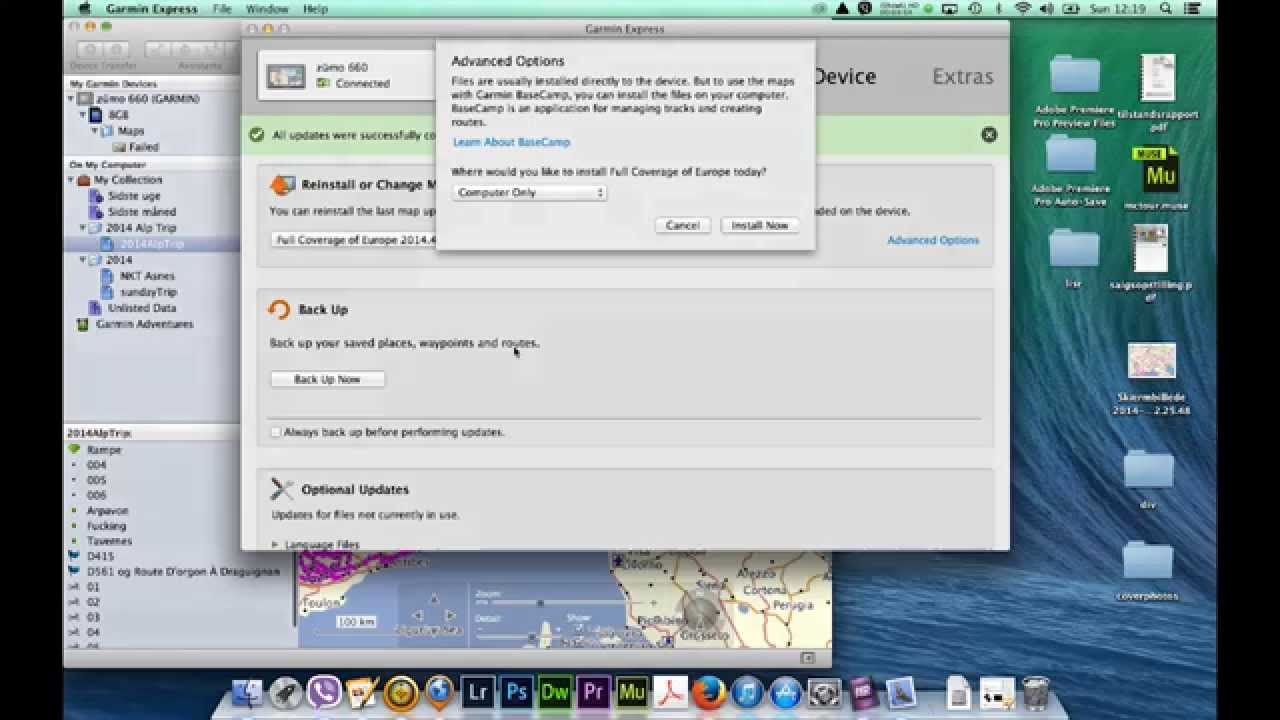Open Garmin BaseCamp from the Dock
Viewport: 1280px width, 720px height.
401,693
